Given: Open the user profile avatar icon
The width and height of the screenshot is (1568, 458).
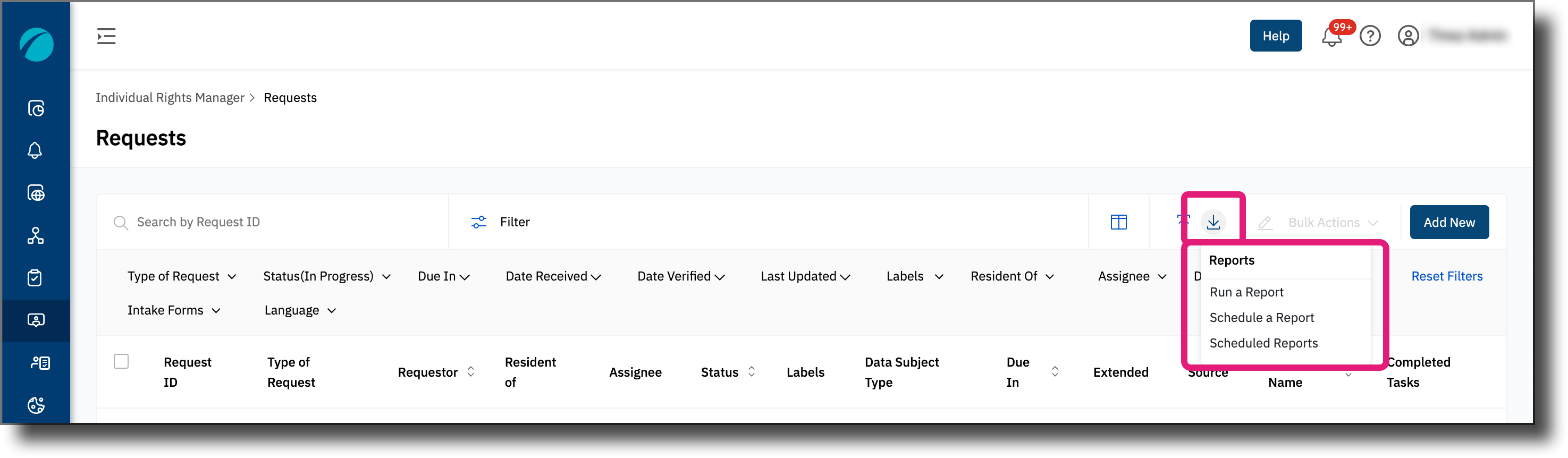Looking at the screenshot, I should pyautogui.click(x=1408, y=36).
